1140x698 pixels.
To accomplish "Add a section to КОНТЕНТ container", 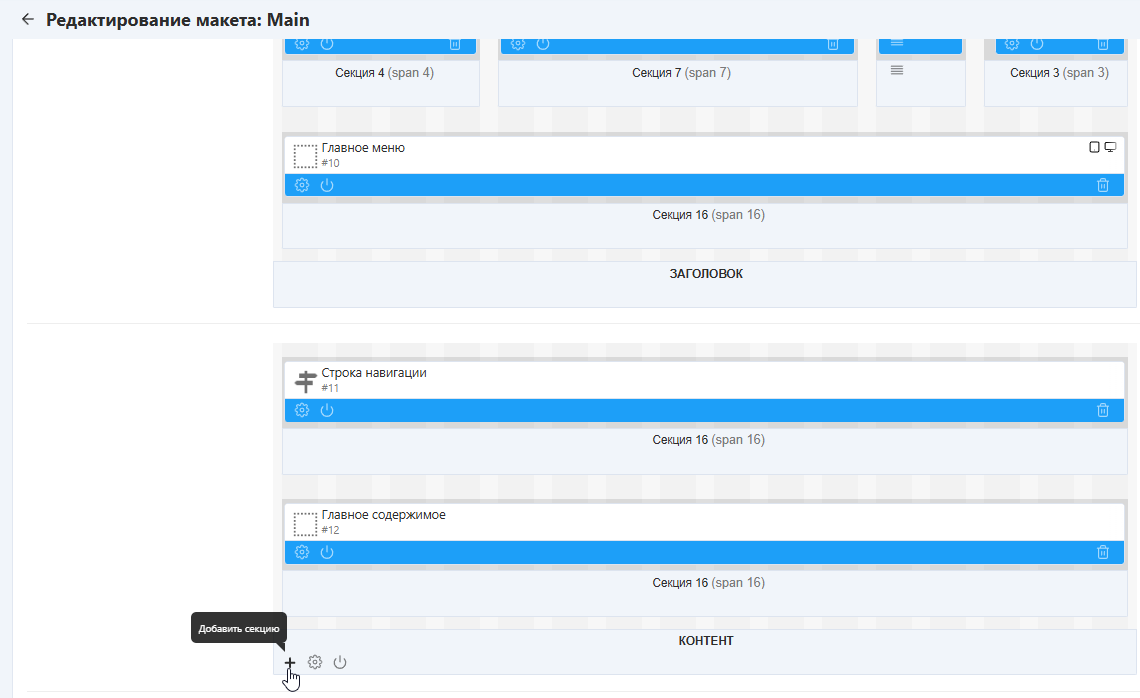I will point(290,663).
